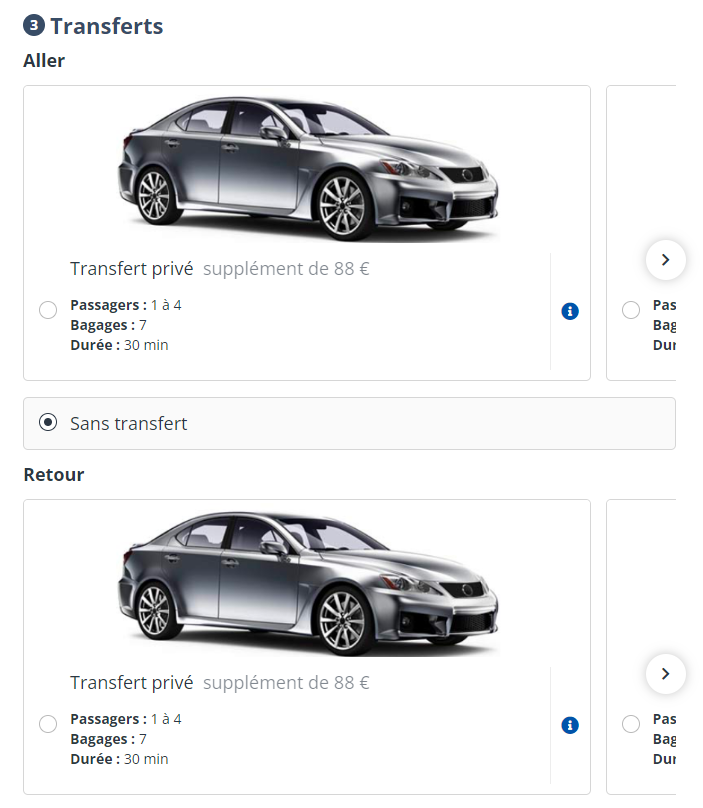Select Transfert privé radio under Retour
The width and height of the screenshot is (703, 808).
48,724
